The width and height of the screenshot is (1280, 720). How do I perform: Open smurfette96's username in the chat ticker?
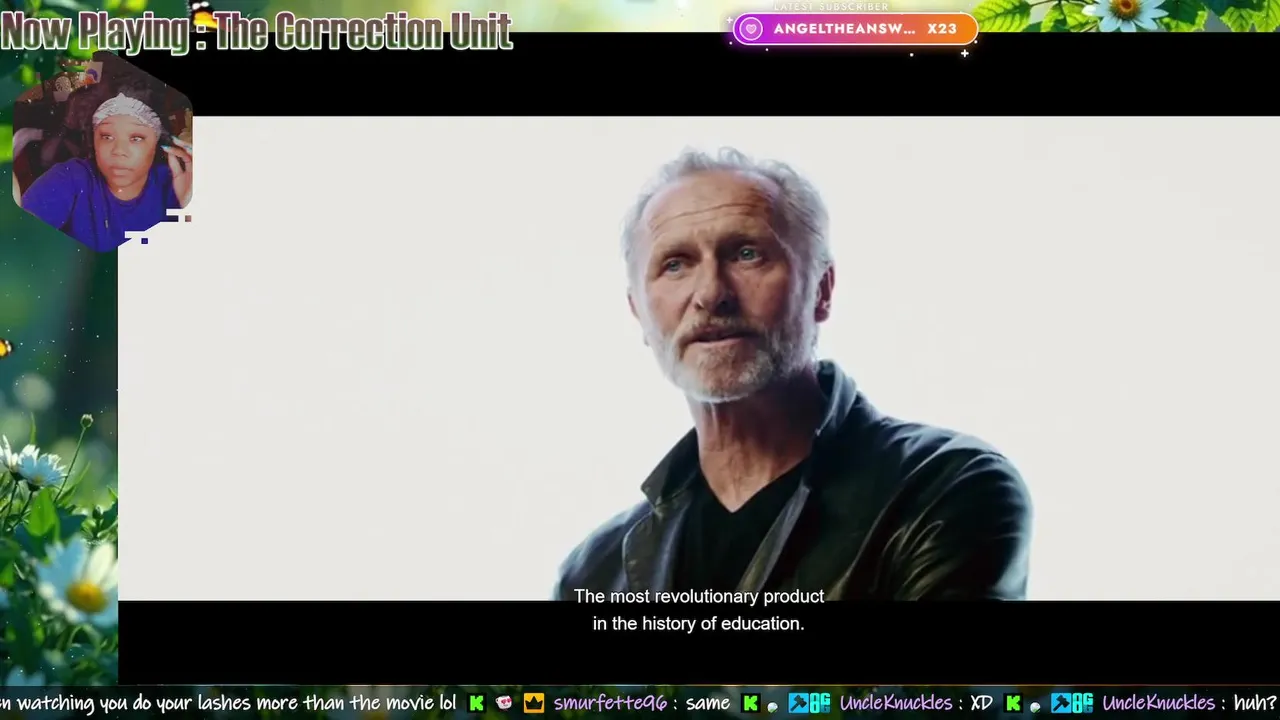pyautogui.click(x=610, y=703)
